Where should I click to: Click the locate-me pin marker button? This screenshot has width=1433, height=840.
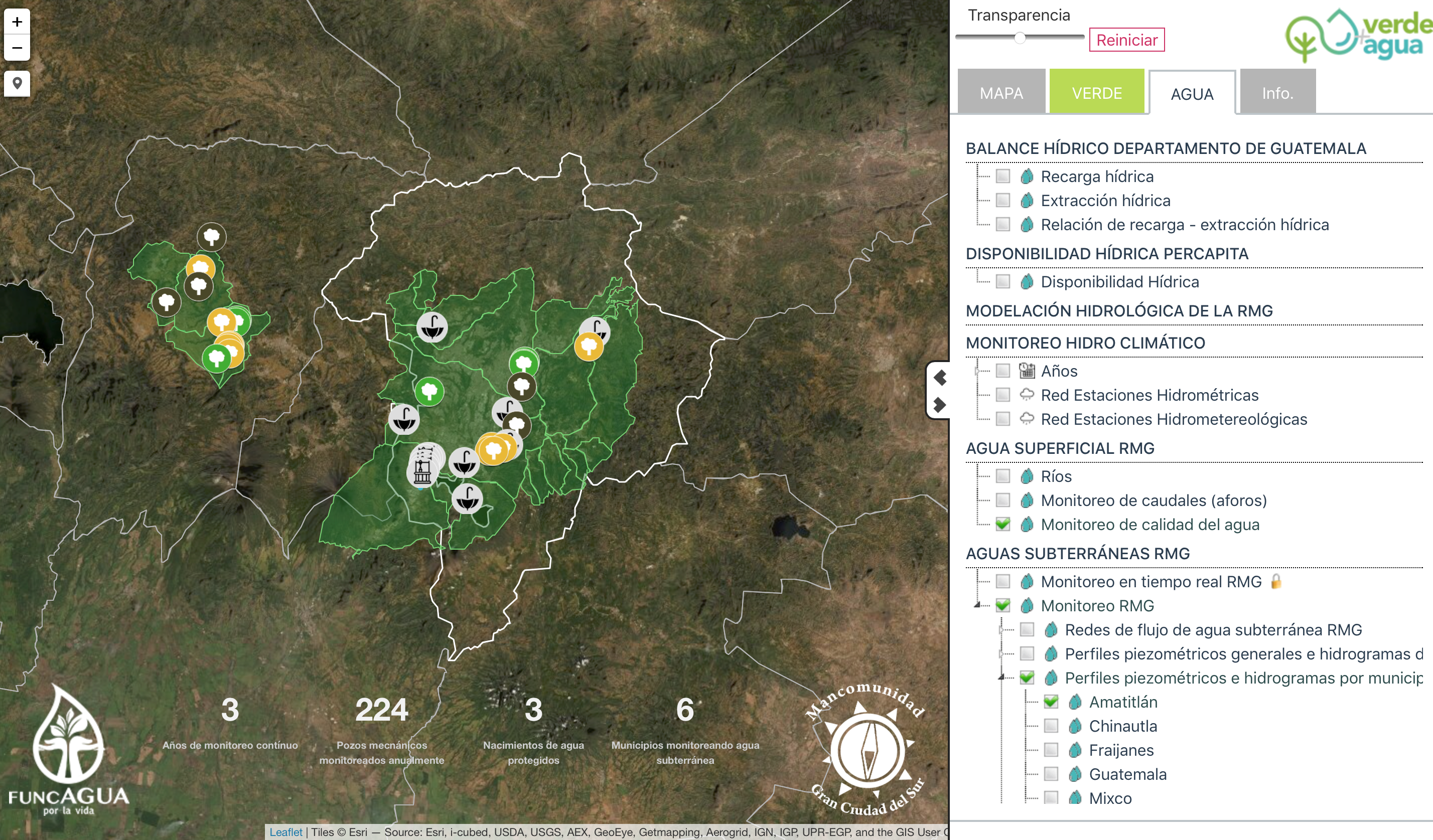coord(17,84)
